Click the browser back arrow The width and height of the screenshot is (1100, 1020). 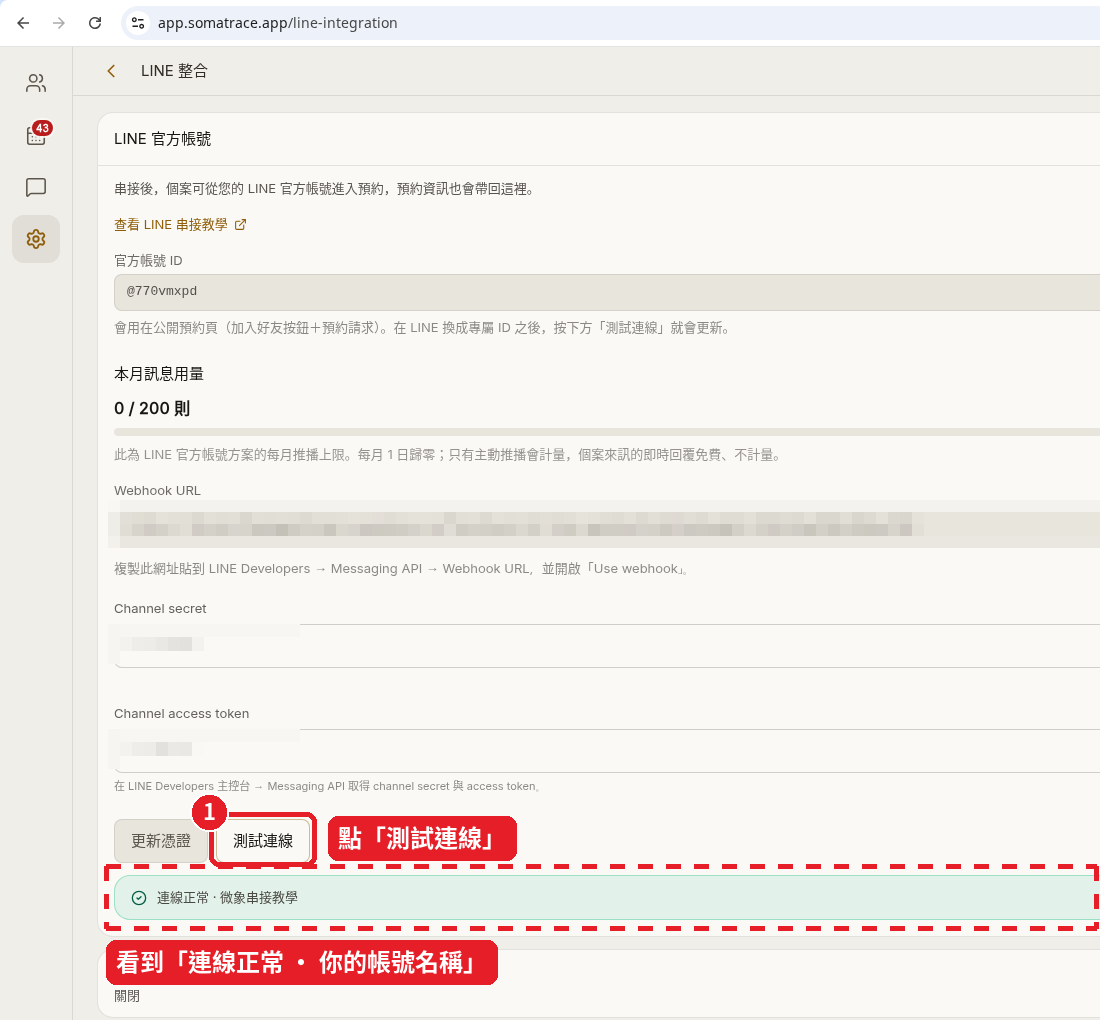pyautogui.click(x=23, y=23)
